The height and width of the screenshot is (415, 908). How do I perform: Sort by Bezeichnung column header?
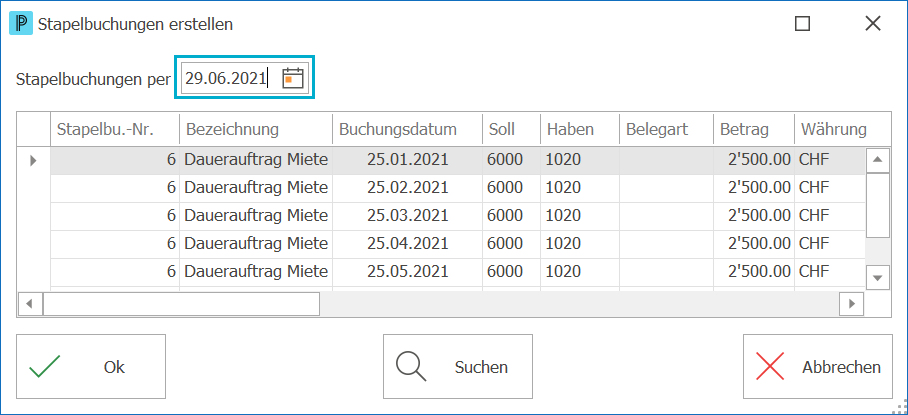point(256,129)
